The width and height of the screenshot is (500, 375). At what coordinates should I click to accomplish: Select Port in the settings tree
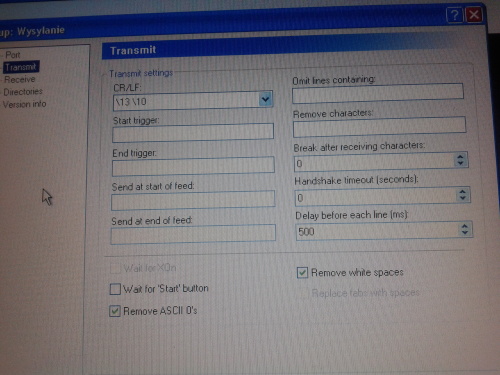point(13,55)
